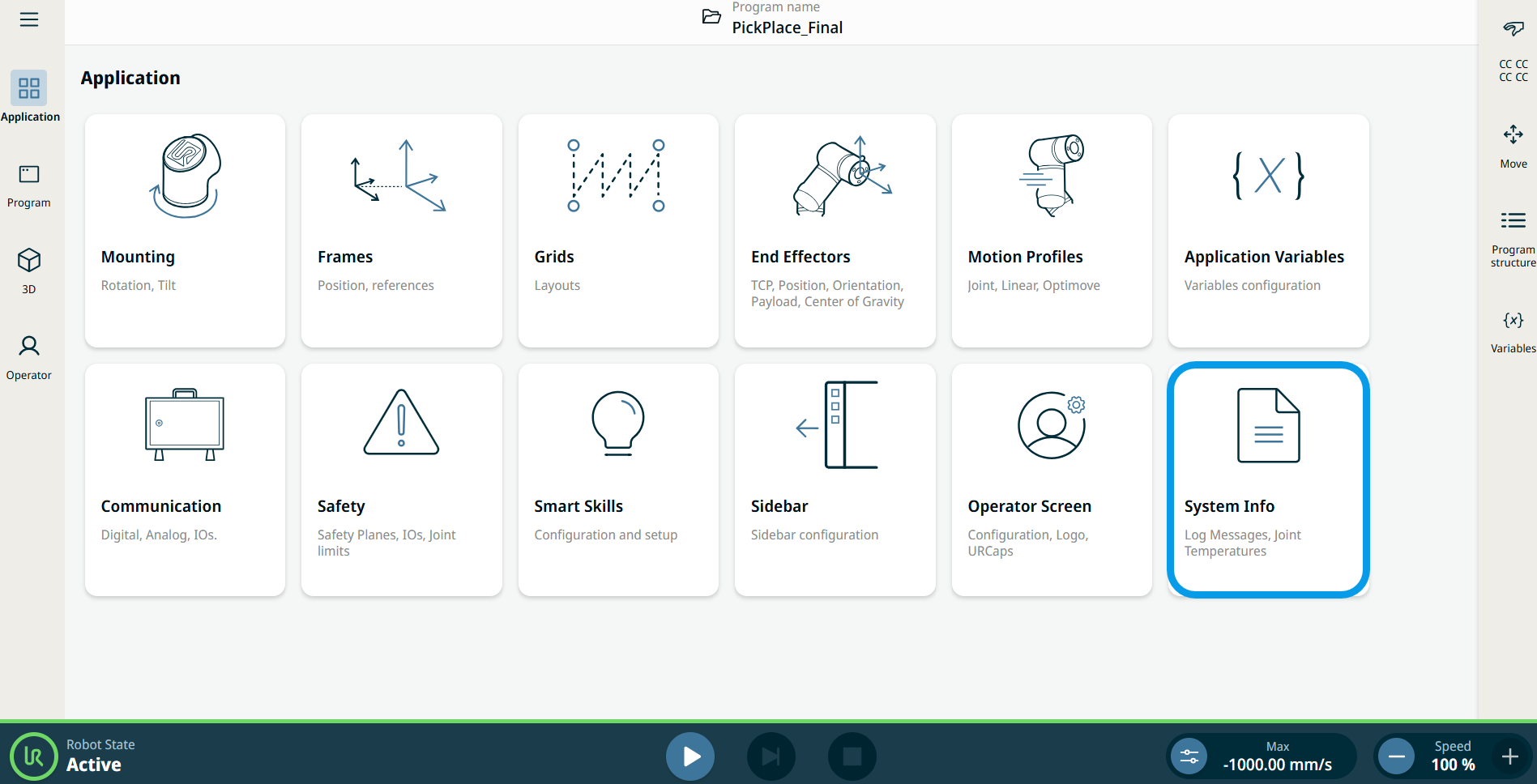Open the Mounting settings tile
The height and width of the screenshot is (784, 1537).
point(185,231)
